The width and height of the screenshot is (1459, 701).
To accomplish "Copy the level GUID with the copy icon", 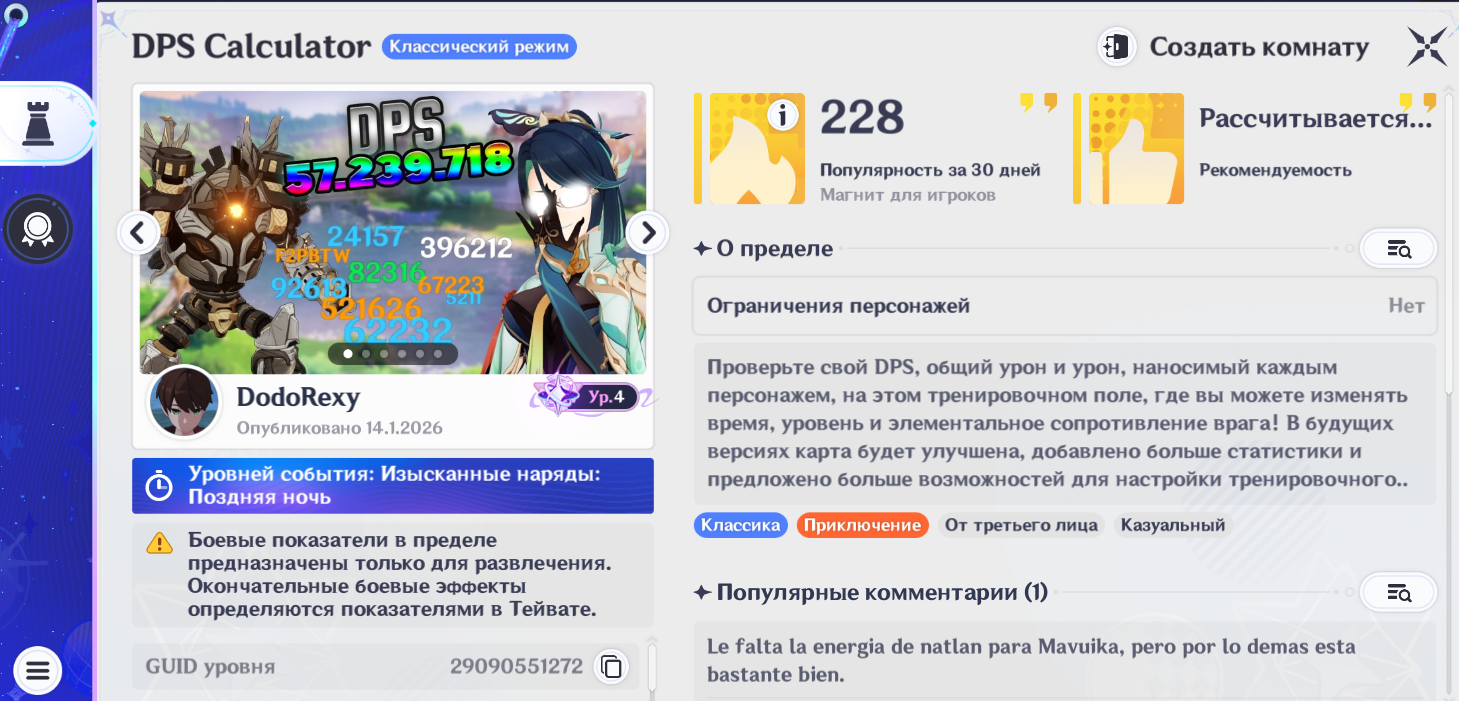I will (x=611, y=666).
